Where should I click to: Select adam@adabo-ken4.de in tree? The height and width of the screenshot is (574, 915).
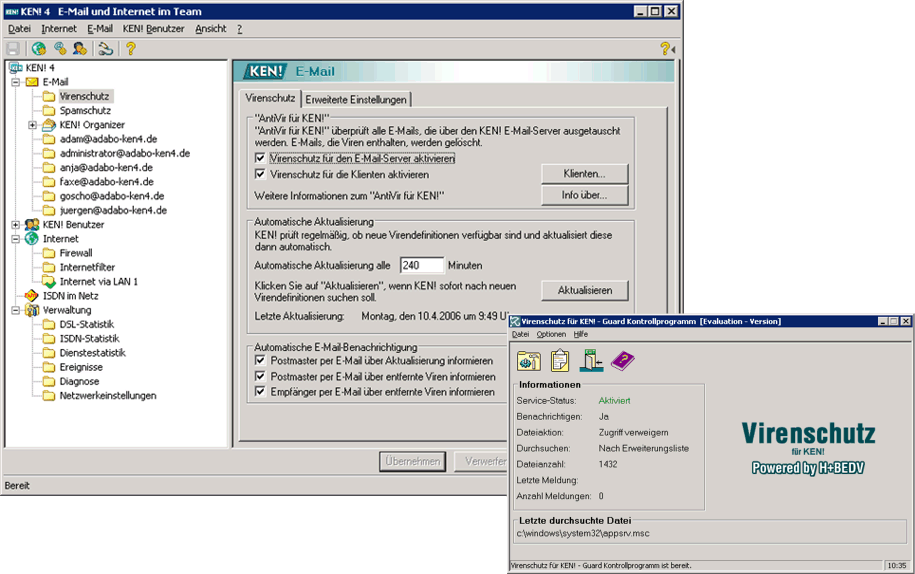tap(108, 139)
